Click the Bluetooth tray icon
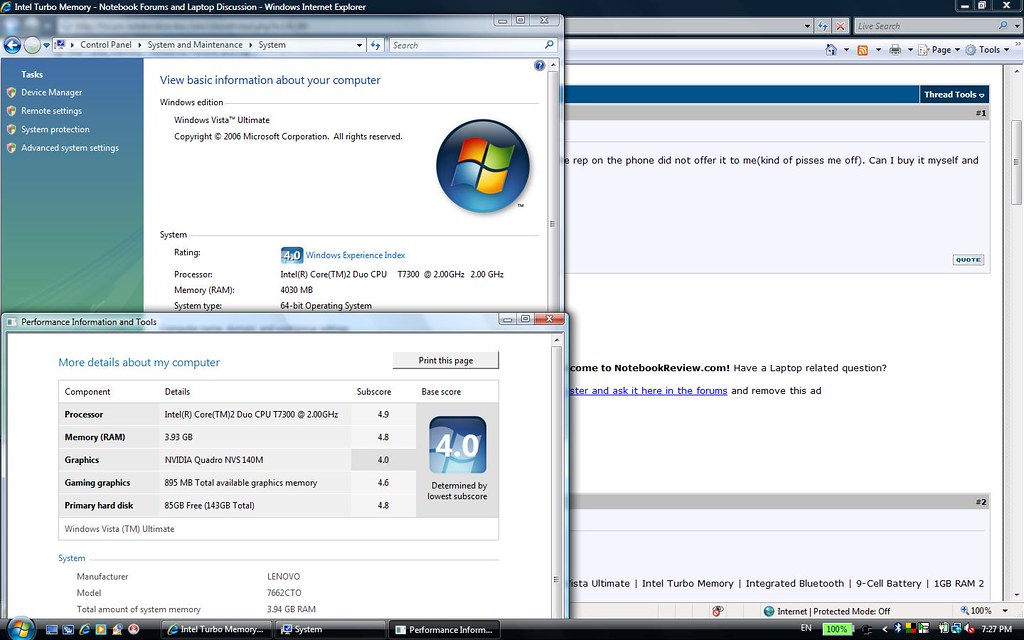 [897, 629]
